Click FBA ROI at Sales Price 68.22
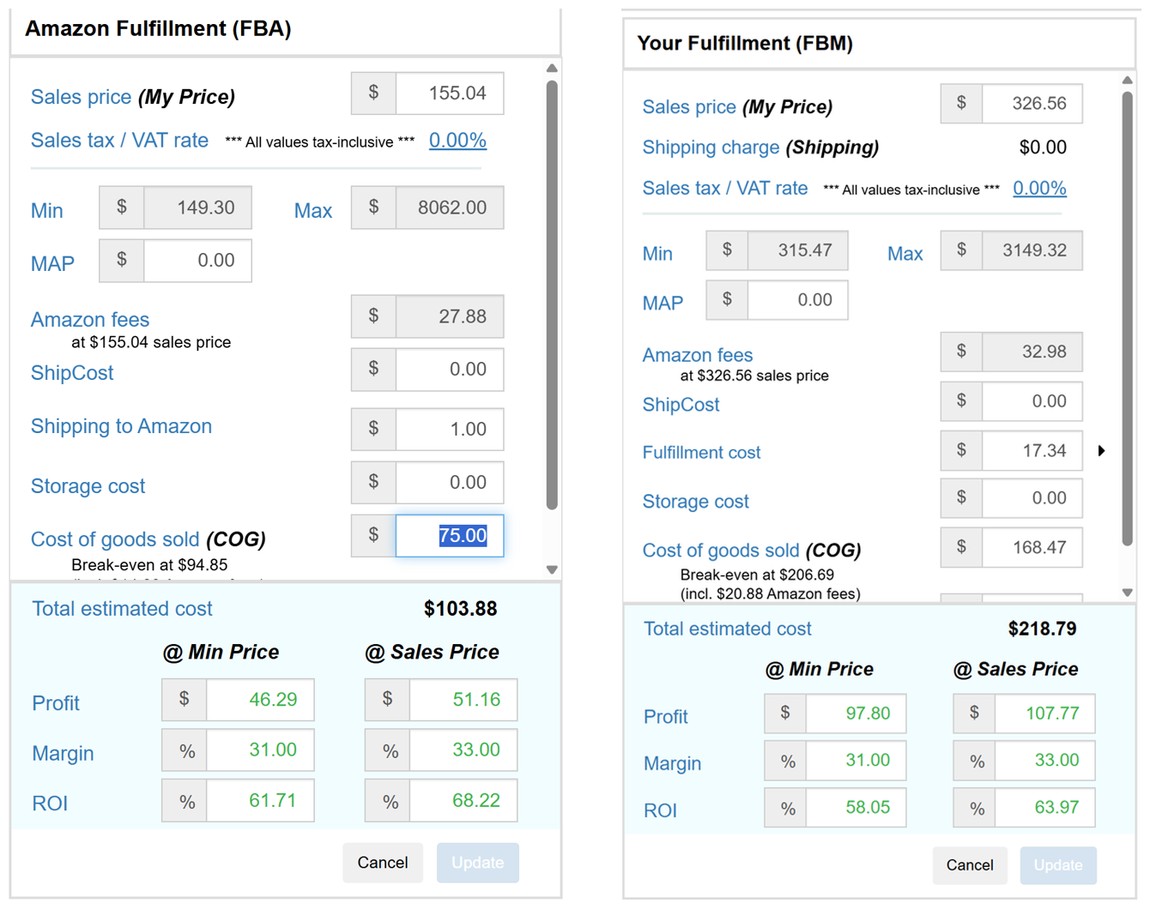Viewport: 1150px width, 909px height. (x=464, y=800)
